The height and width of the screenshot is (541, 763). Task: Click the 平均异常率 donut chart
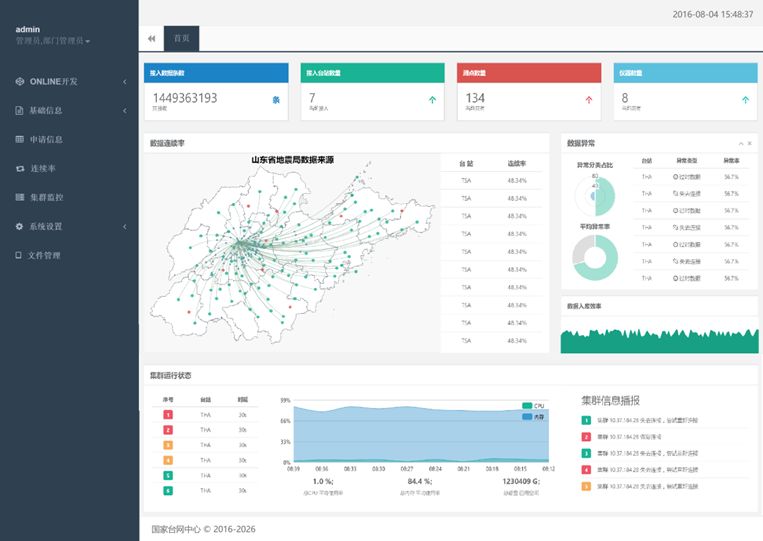595,257
